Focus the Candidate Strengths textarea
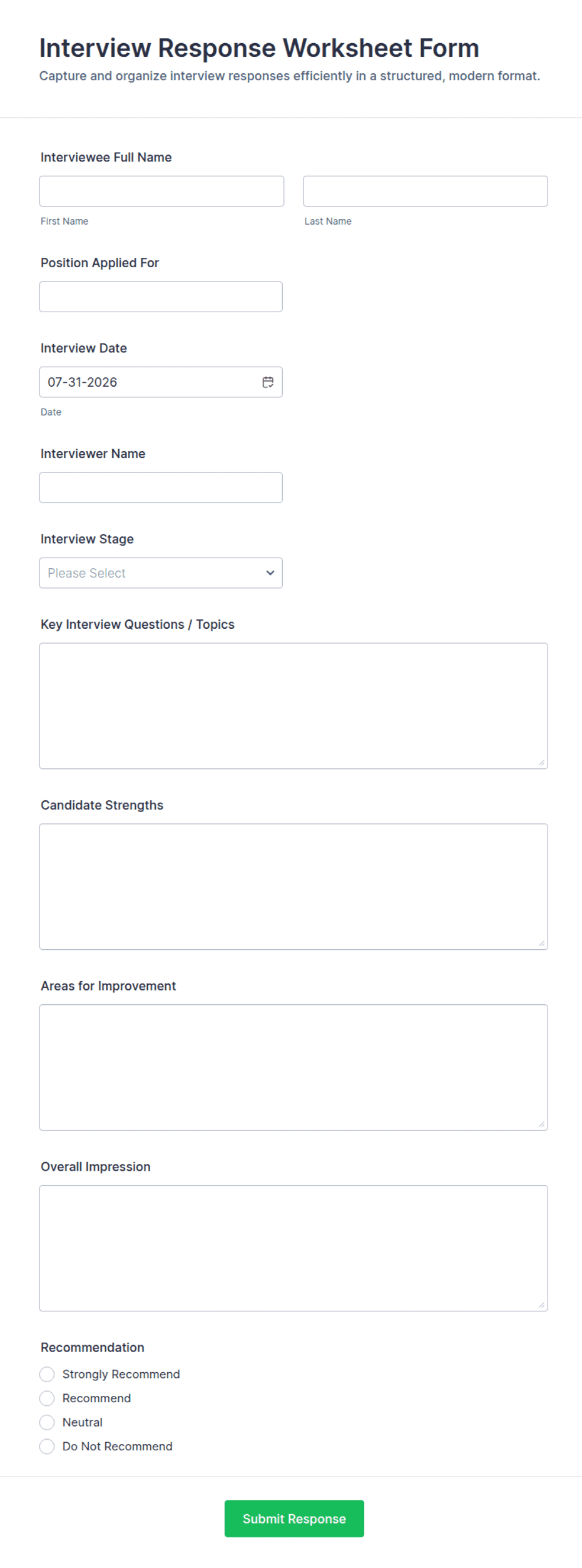 [294, 887]
